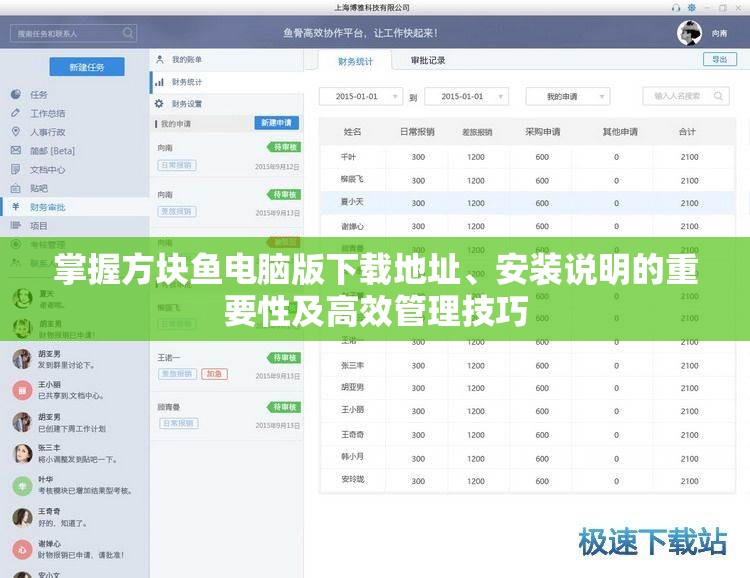Click the 人事行政 location pin icon
Screen dimensions: 750x578
16,132
